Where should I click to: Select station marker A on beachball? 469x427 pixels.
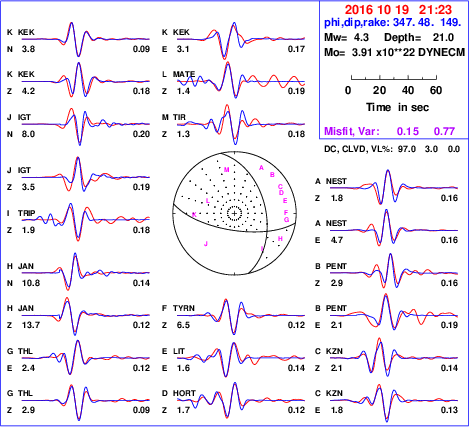coord(261,168)
